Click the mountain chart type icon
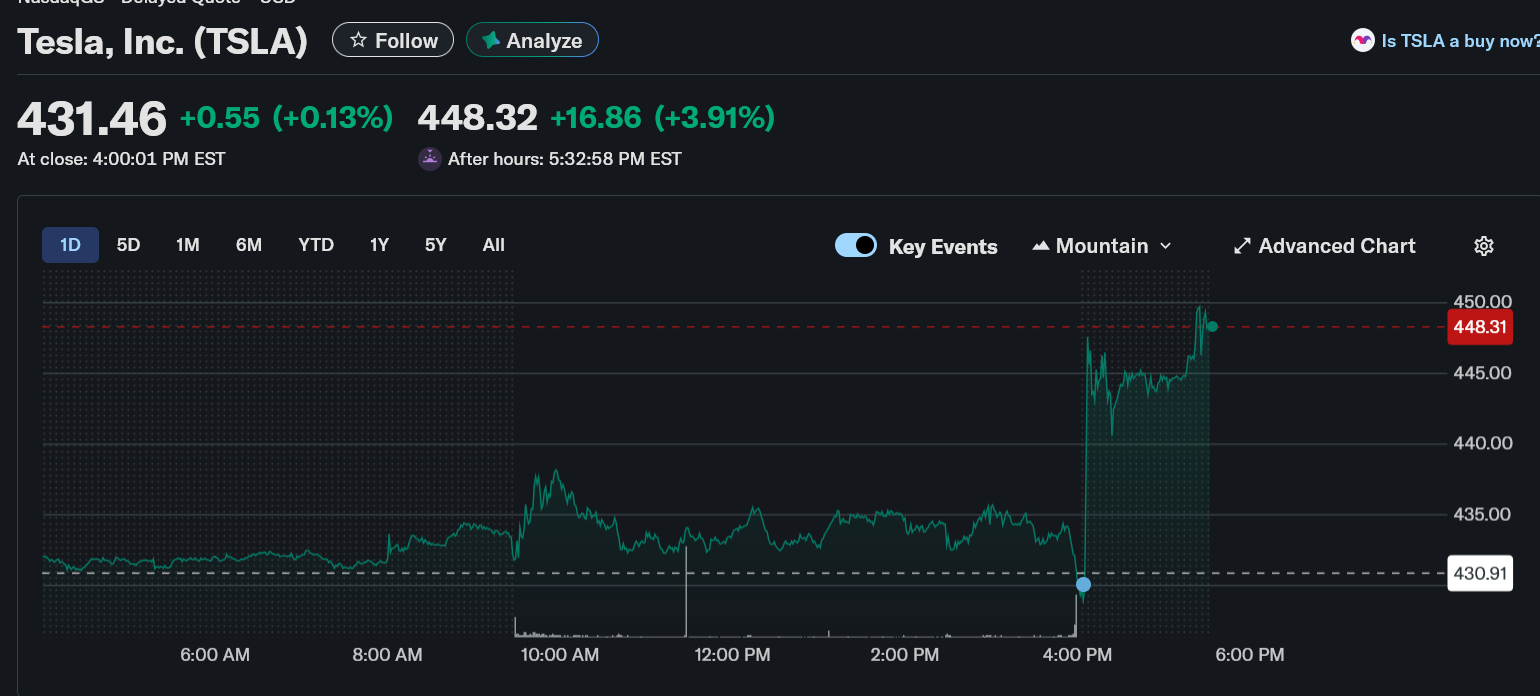The width and height of the screenshot is (1540, 696). pos(1040,246)
